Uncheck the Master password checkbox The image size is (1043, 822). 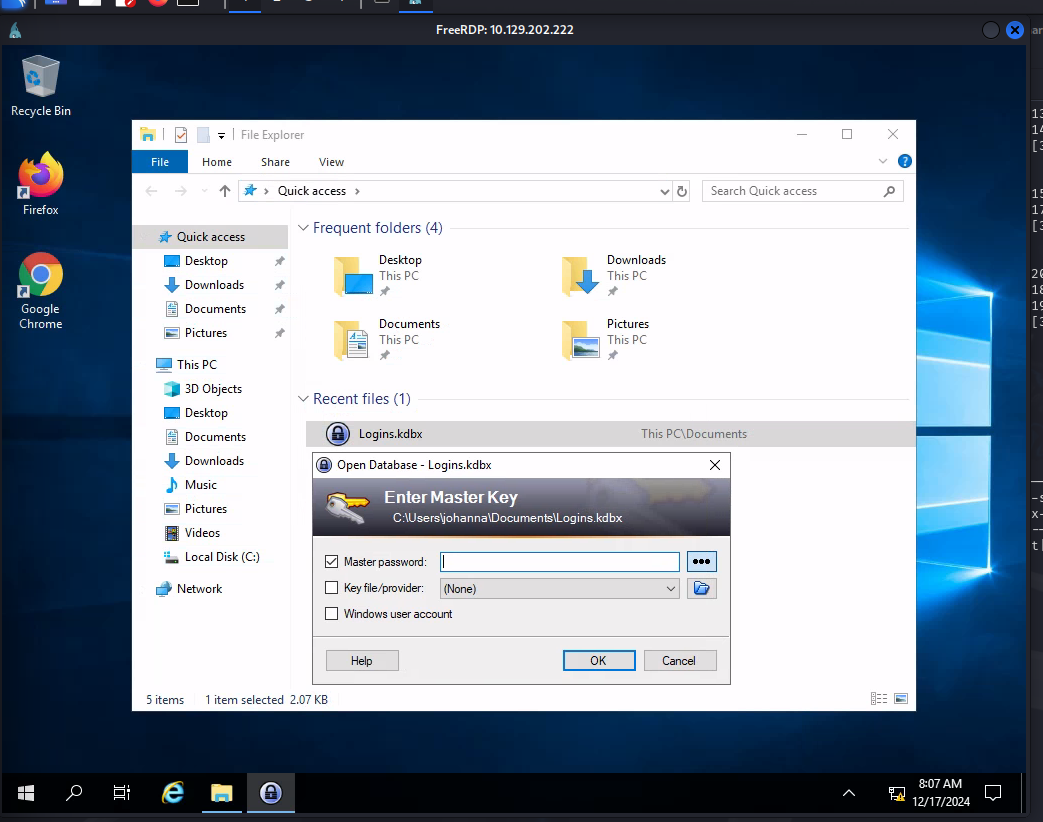[332, 562]
